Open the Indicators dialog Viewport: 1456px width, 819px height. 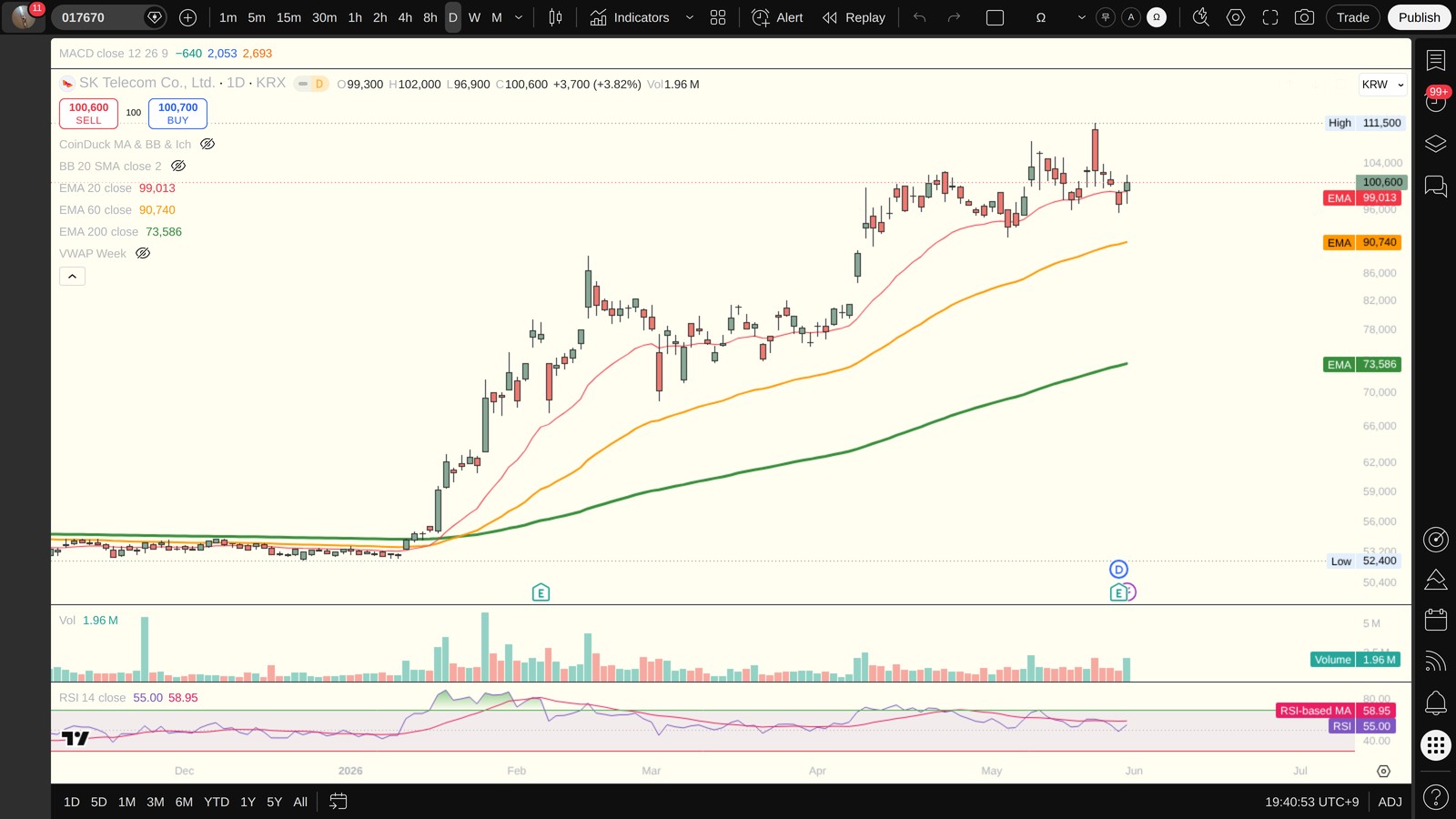630,17
